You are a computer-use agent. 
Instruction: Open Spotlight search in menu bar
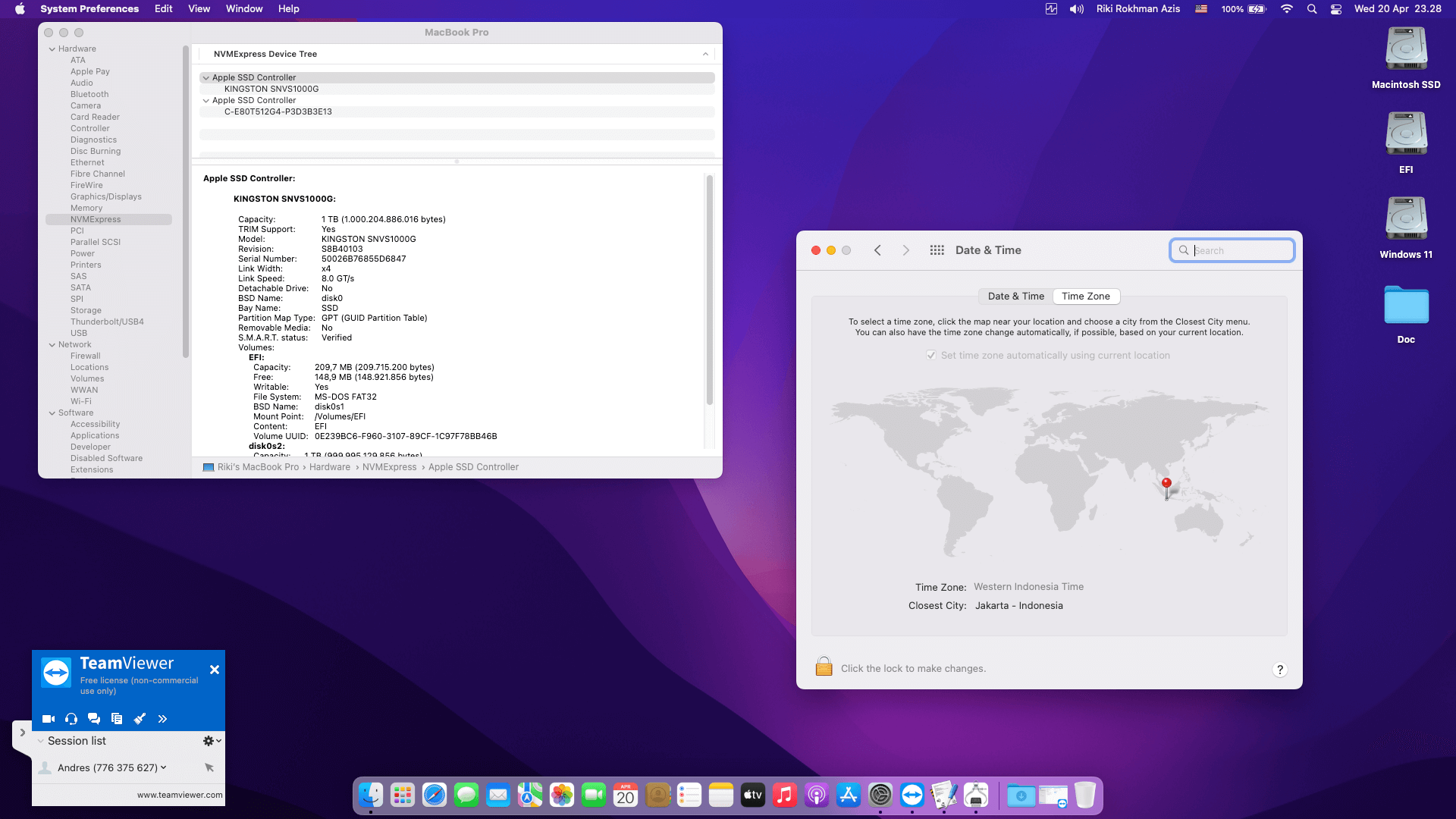[1312, 9]
